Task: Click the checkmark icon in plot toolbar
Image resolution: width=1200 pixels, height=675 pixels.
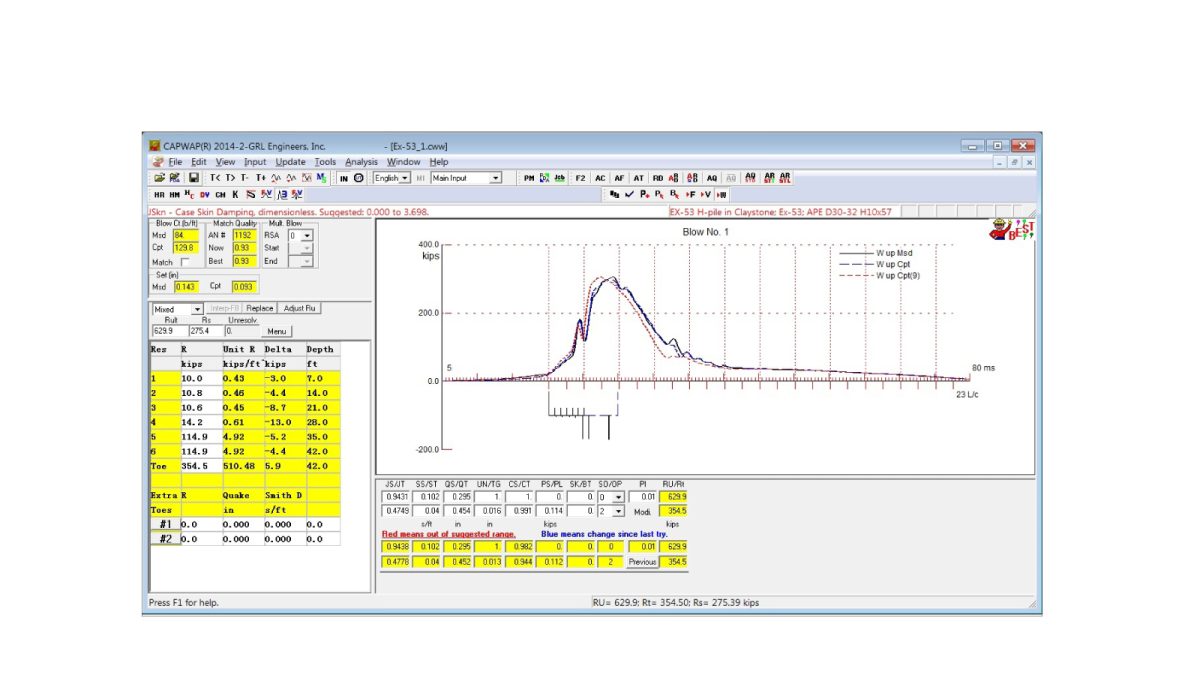Action: (629, 194)
